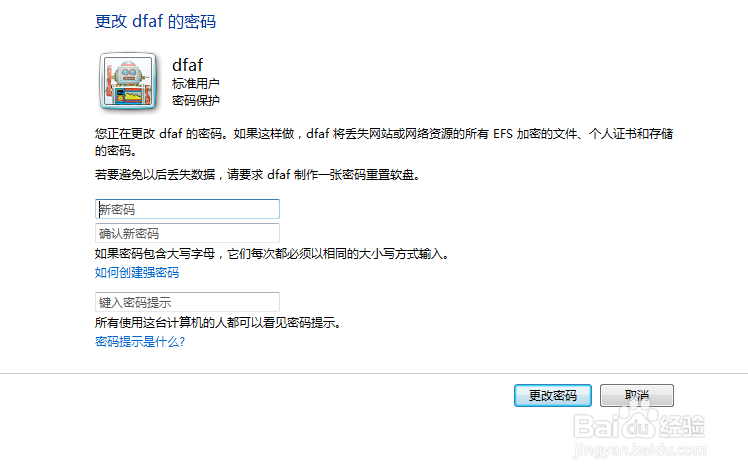Click the 取消 button
748x476 pixels.
(x=637, y=395)
